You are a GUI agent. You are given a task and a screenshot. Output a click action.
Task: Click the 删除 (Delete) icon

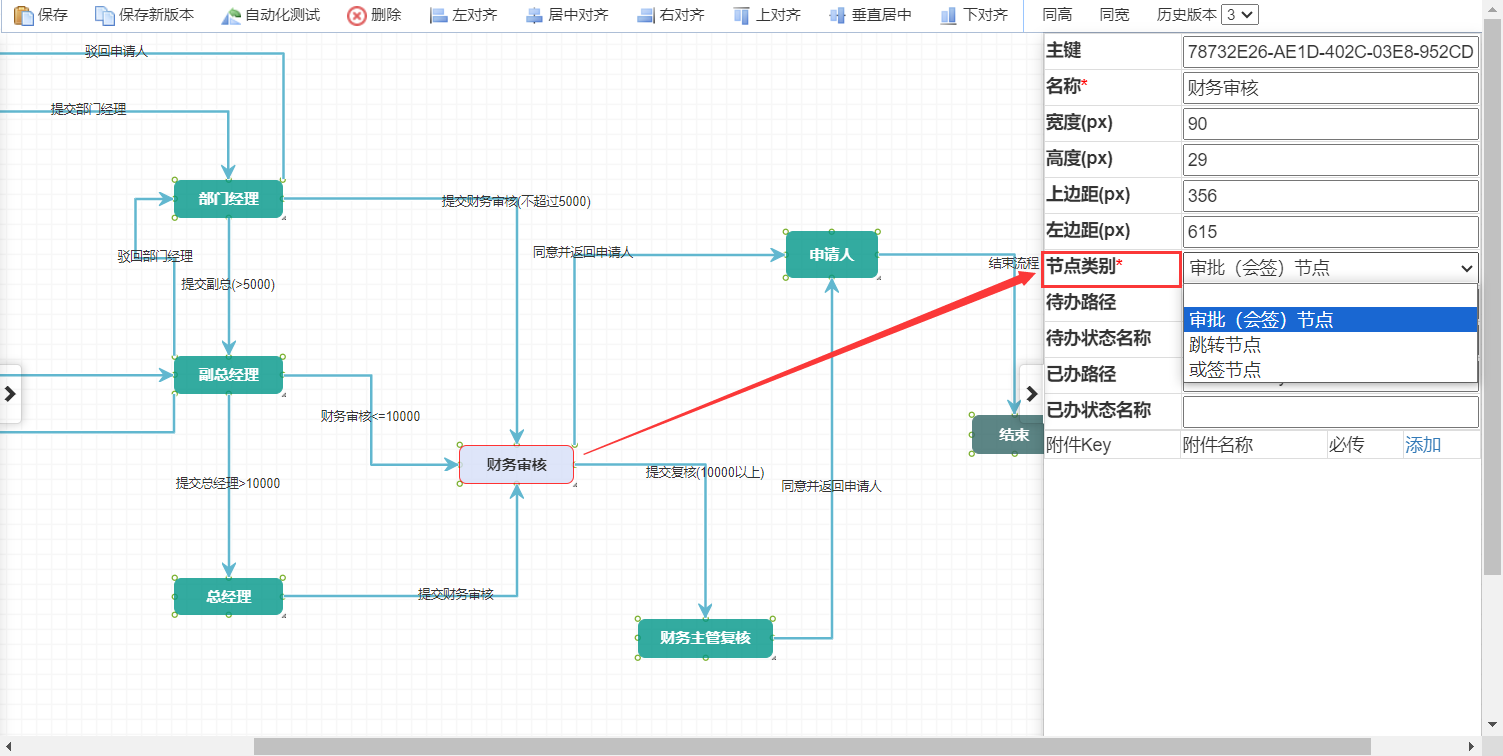point(375,14)
